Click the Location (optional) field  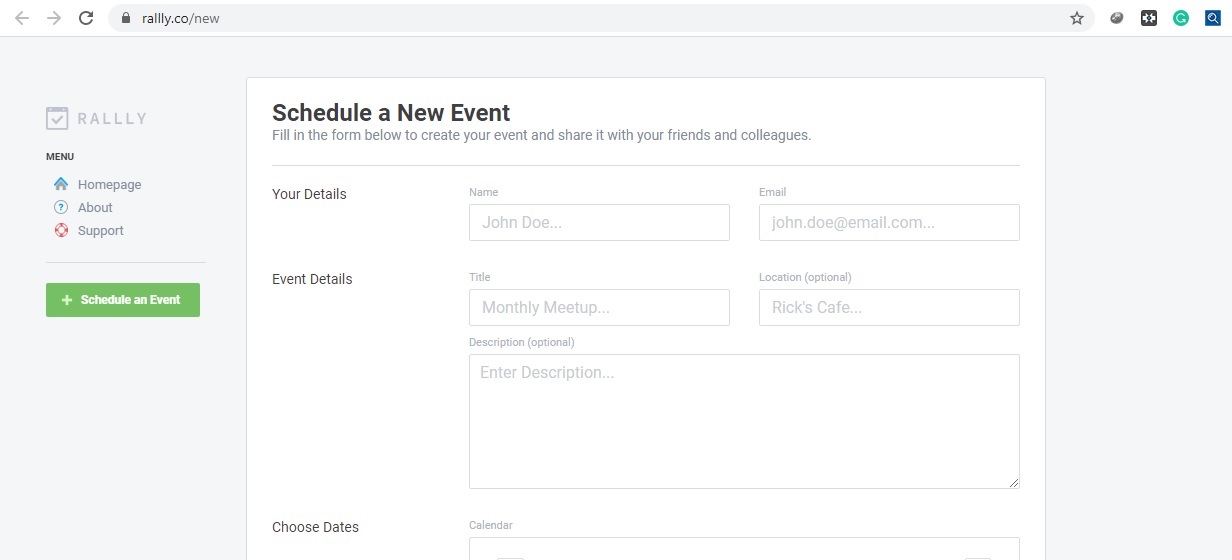(x=889, y=307)
